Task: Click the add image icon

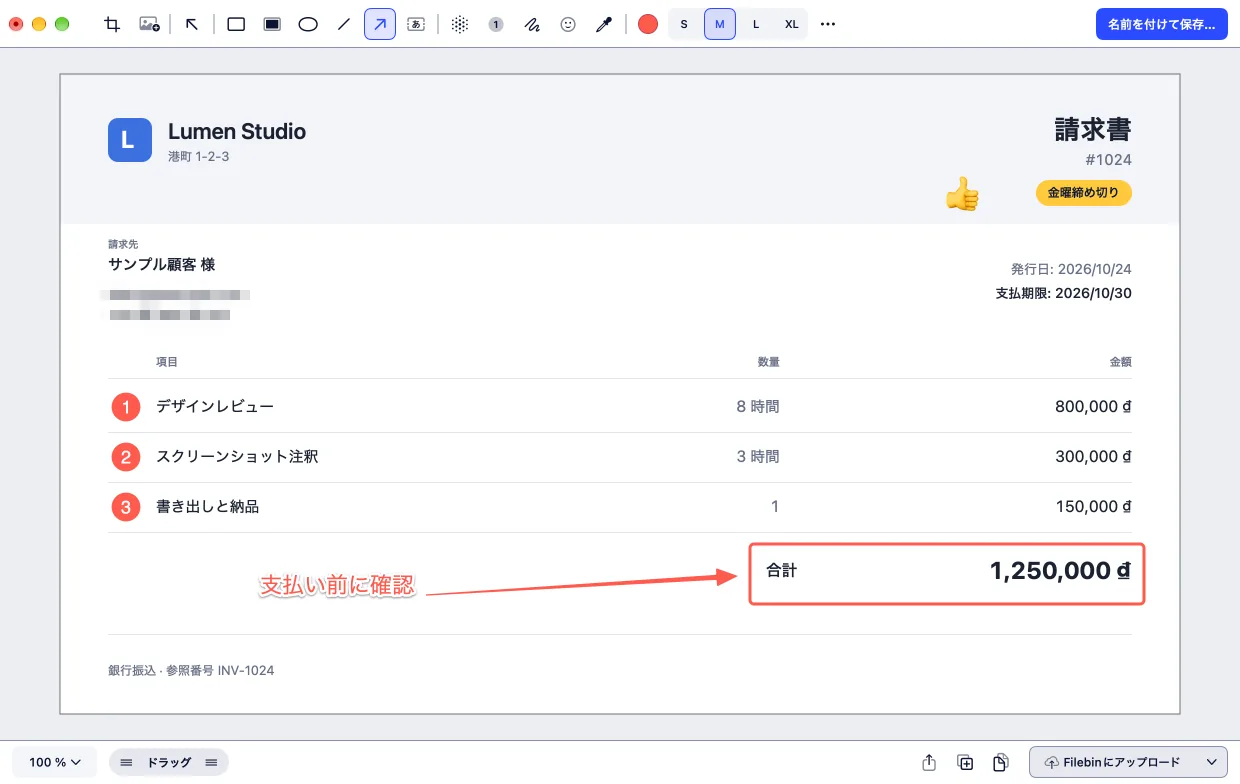Action: click(x=149, y=24)
